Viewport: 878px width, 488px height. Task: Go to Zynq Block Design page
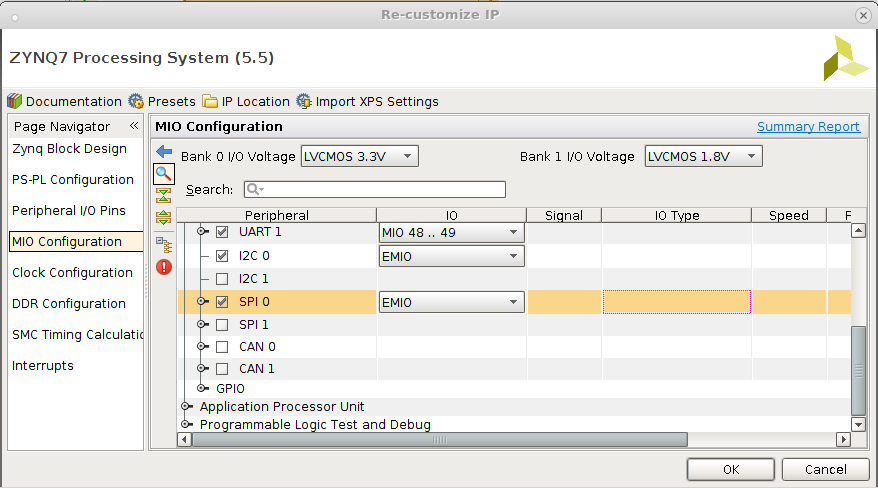pos(69,149)
